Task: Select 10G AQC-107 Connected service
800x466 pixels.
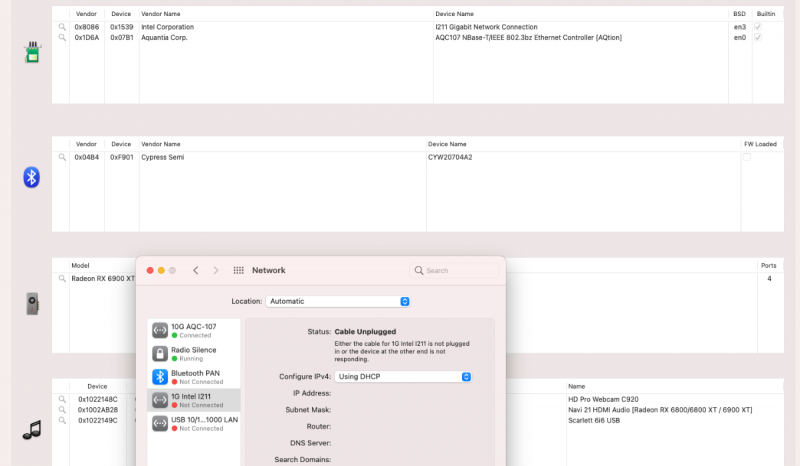Action: click(194, 330)
